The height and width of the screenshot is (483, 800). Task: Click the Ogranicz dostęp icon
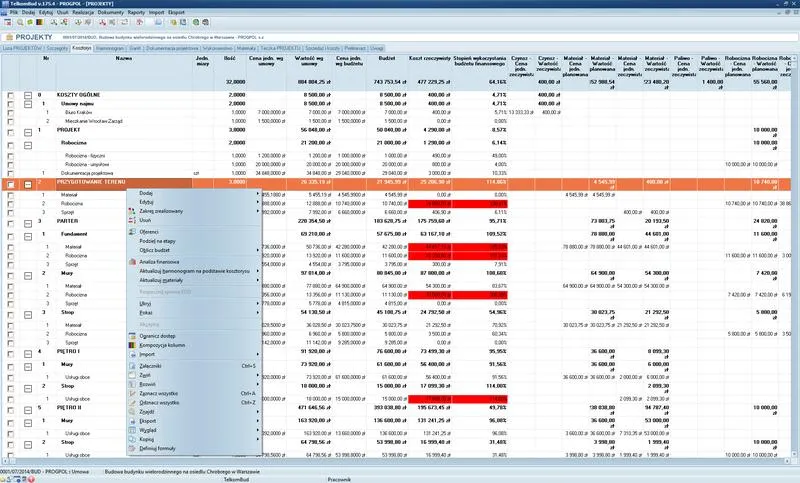(132, 336)
